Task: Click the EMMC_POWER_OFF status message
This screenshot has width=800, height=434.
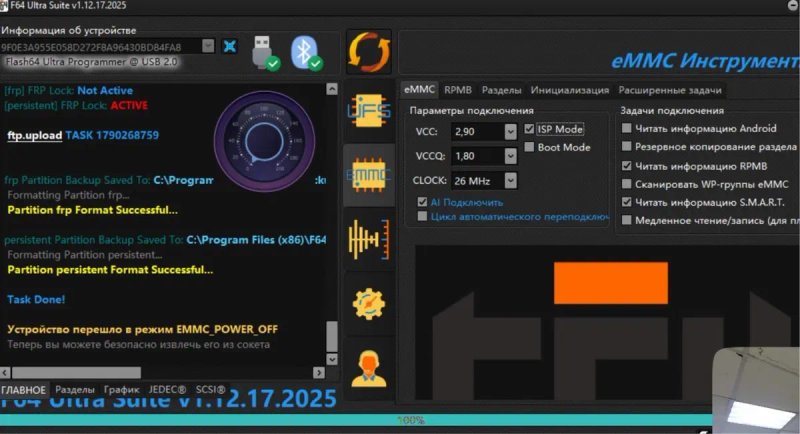Action: coord(142,329)
